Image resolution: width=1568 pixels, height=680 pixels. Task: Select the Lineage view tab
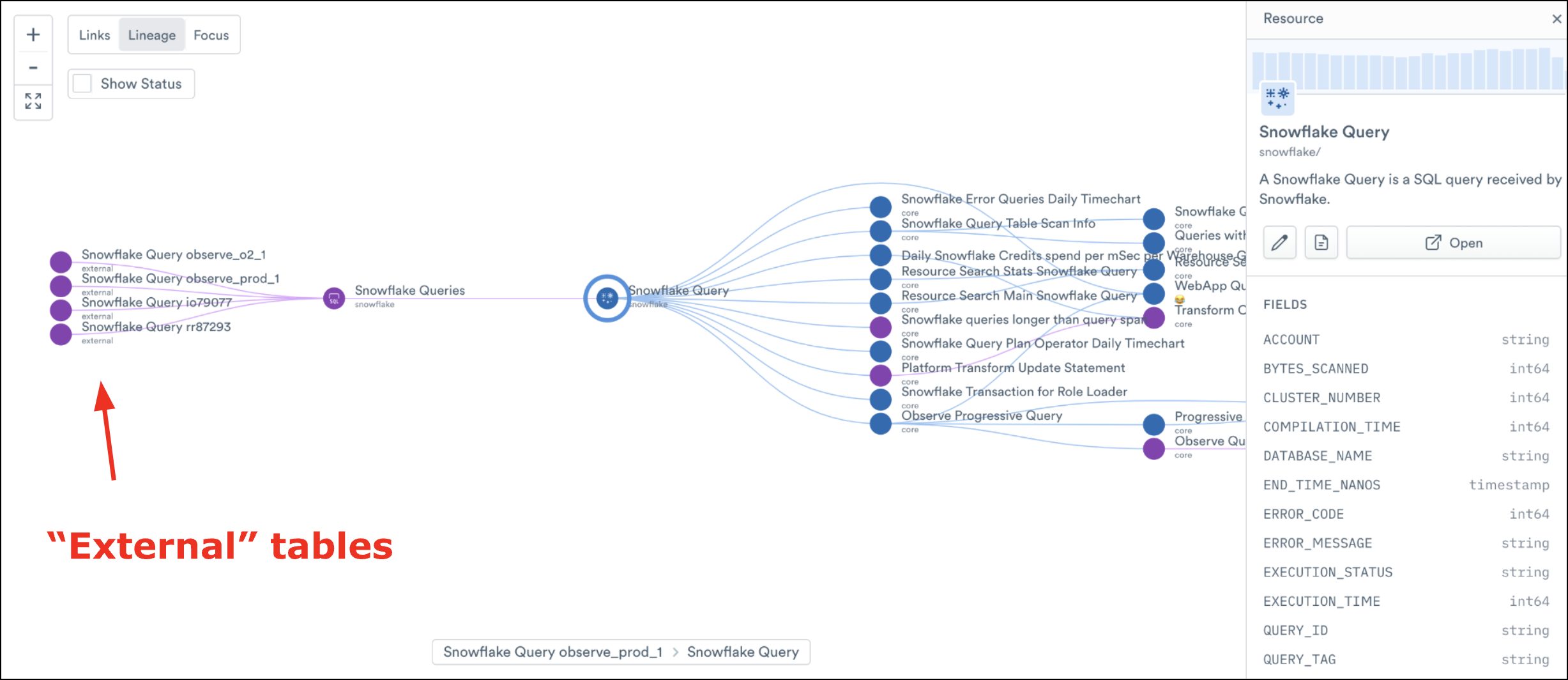pyautogui.click(x=152, y=35)
